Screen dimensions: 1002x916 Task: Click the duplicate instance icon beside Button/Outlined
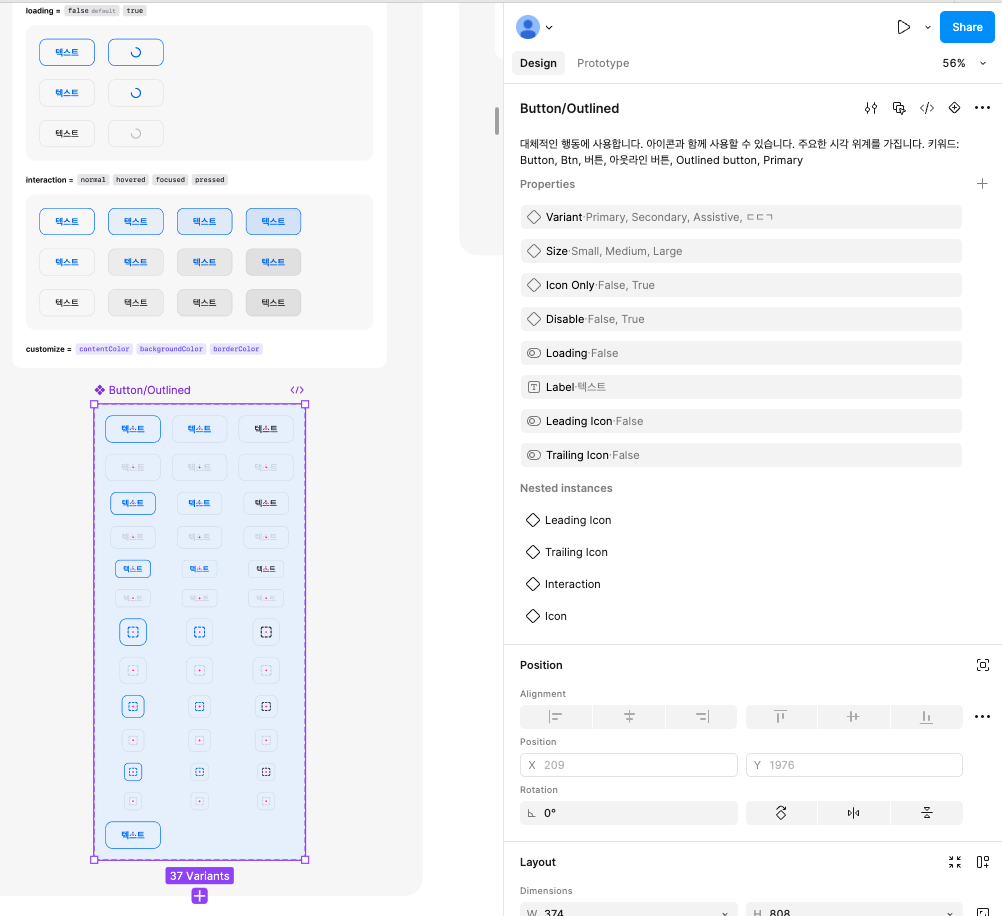click(x=899, y=107)
